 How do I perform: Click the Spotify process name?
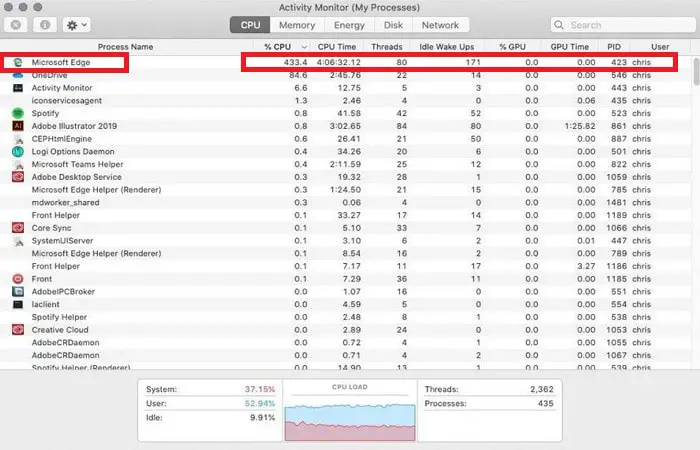(45, 113)
